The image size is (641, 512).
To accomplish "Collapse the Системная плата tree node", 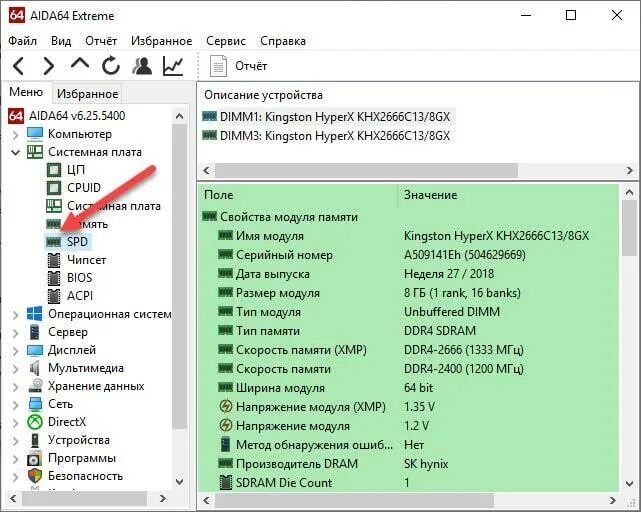I will click(16, 153).
